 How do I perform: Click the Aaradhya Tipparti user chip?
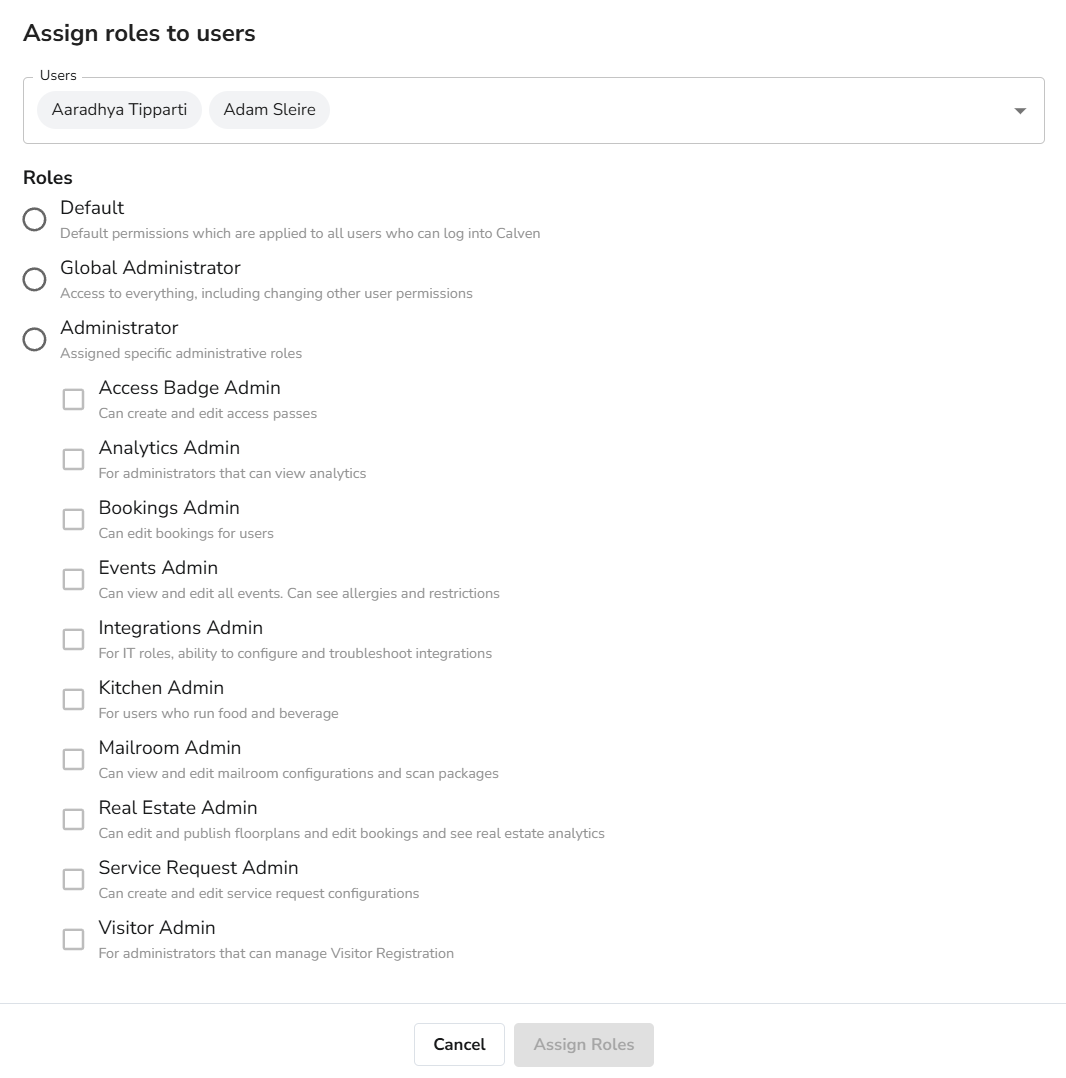[x=119, y=110]
